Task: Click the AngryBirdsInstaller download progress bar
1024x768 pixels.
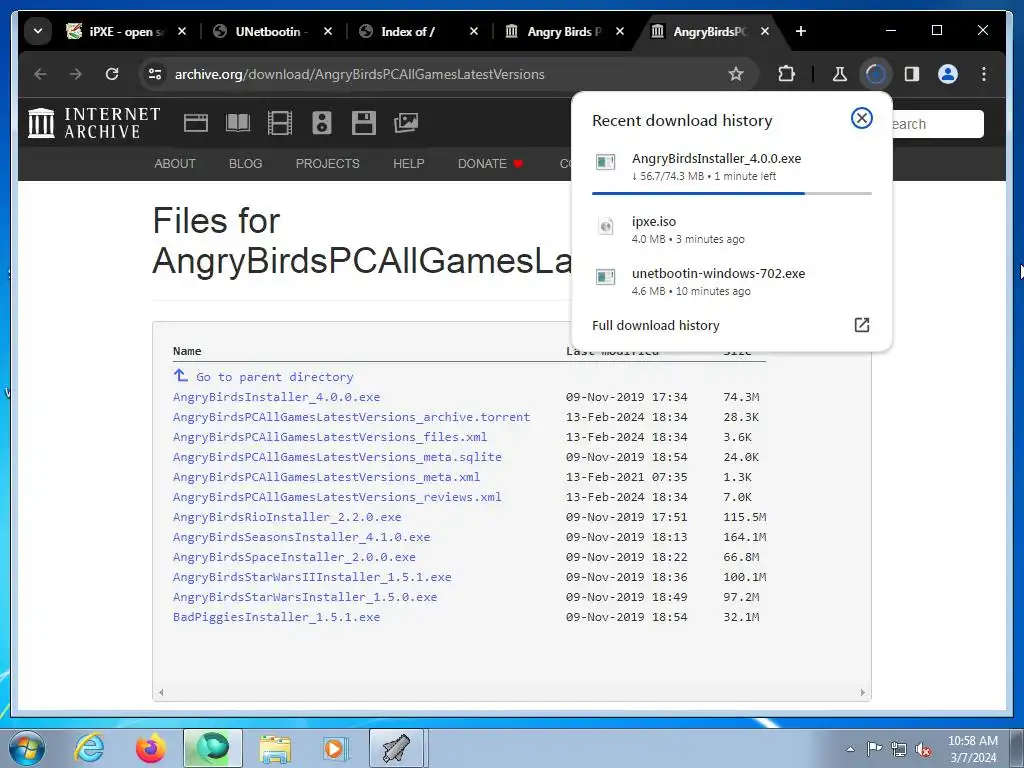Action: pos(731,193)
